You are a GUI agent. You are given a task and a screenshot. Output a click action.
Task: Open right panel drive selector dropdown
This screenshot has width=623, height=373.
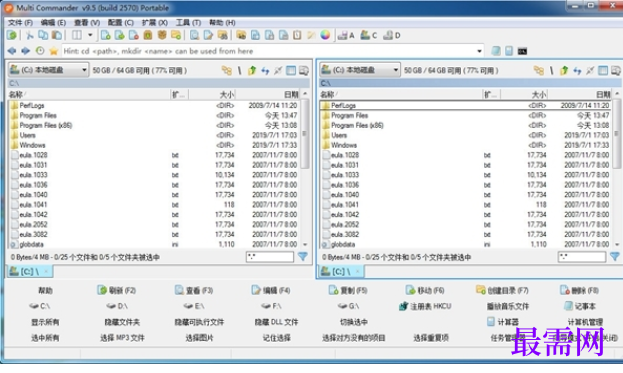pos(360,70)
